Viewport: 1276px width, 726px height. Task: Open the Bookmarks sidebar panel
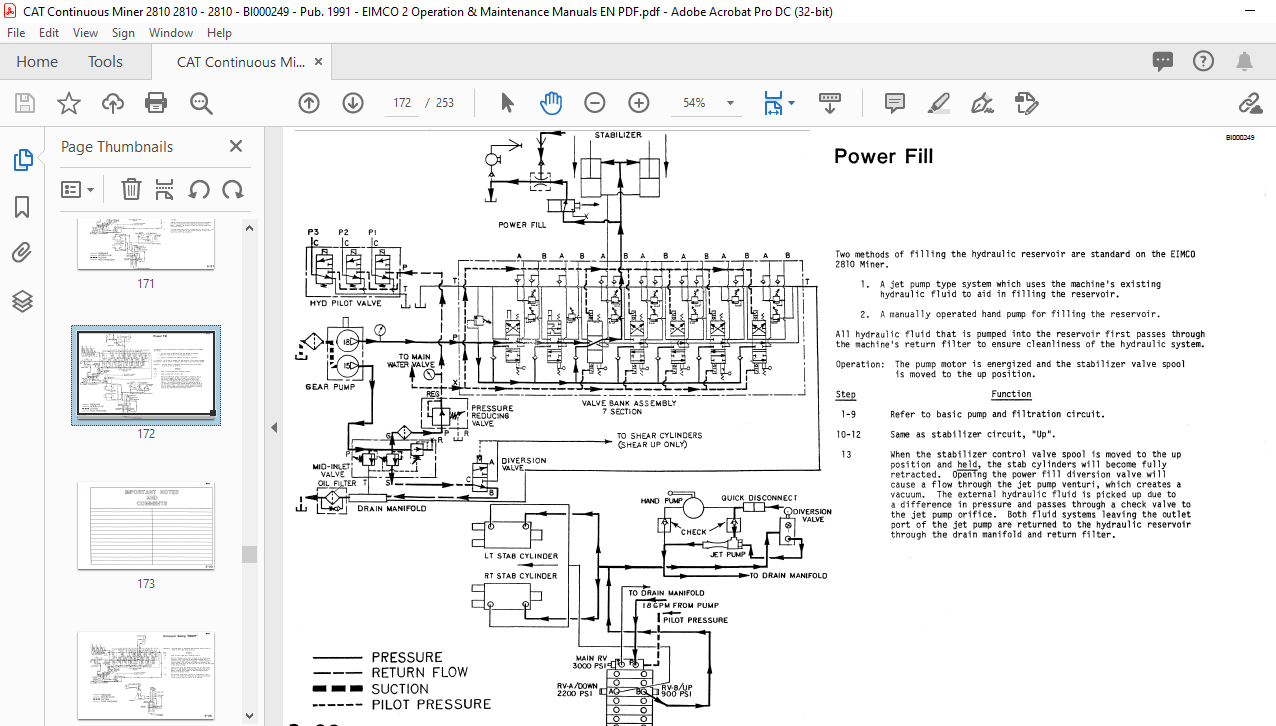22,207
